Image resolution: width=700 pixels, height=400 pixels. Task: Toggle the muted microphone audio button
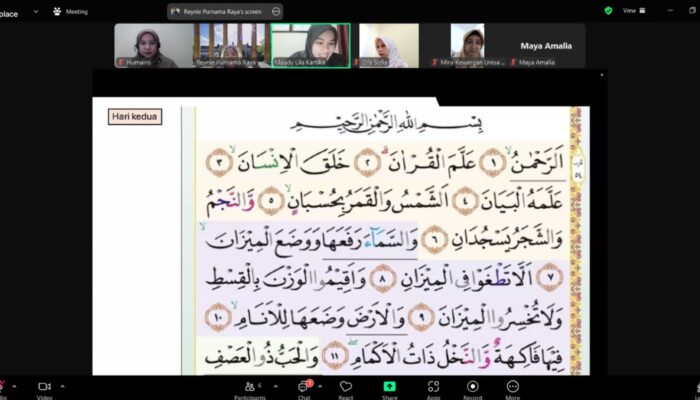(x=2, y=390)
